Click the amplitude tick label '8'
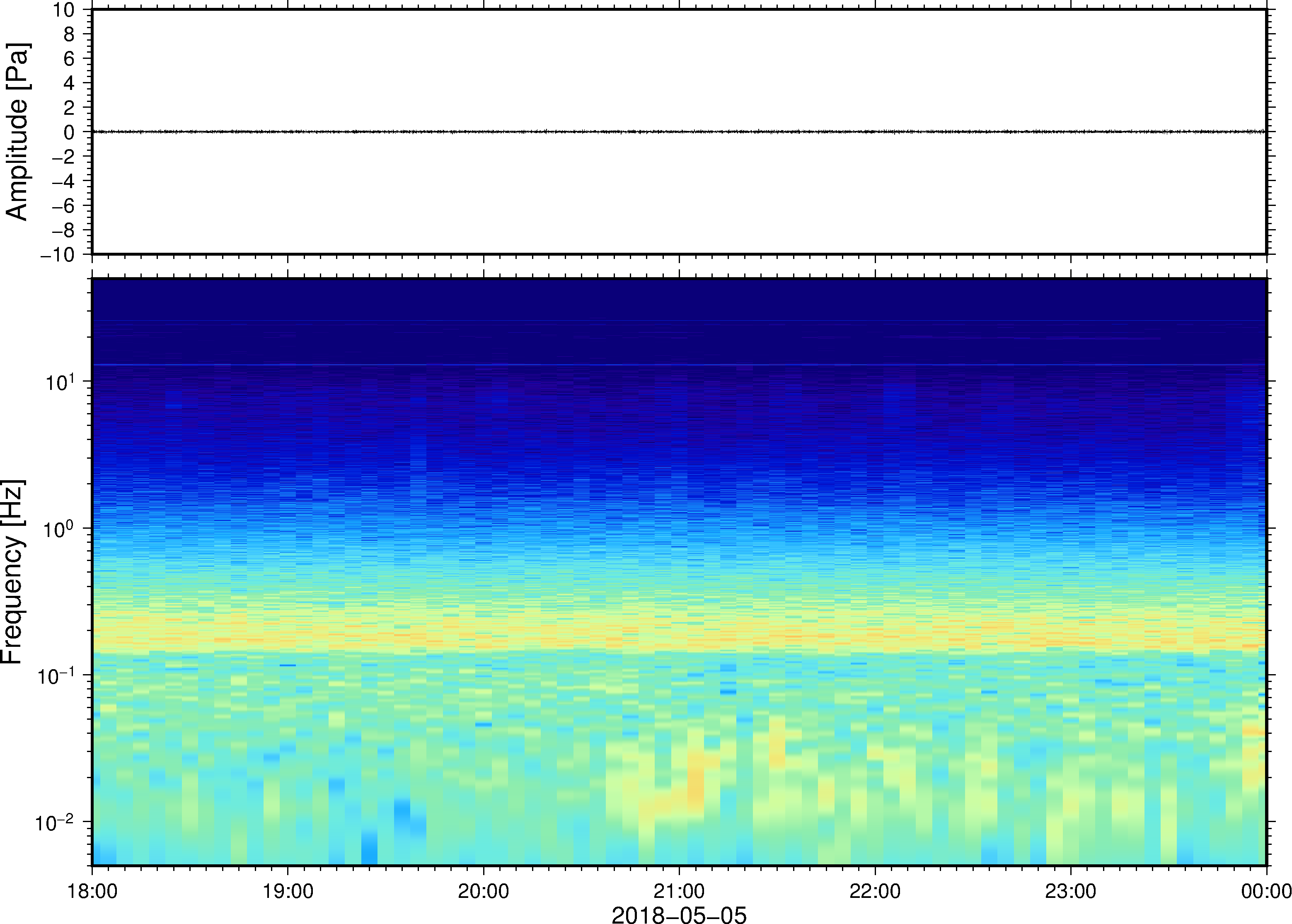This screenshot has width=1292, height=924. (70, 34)
